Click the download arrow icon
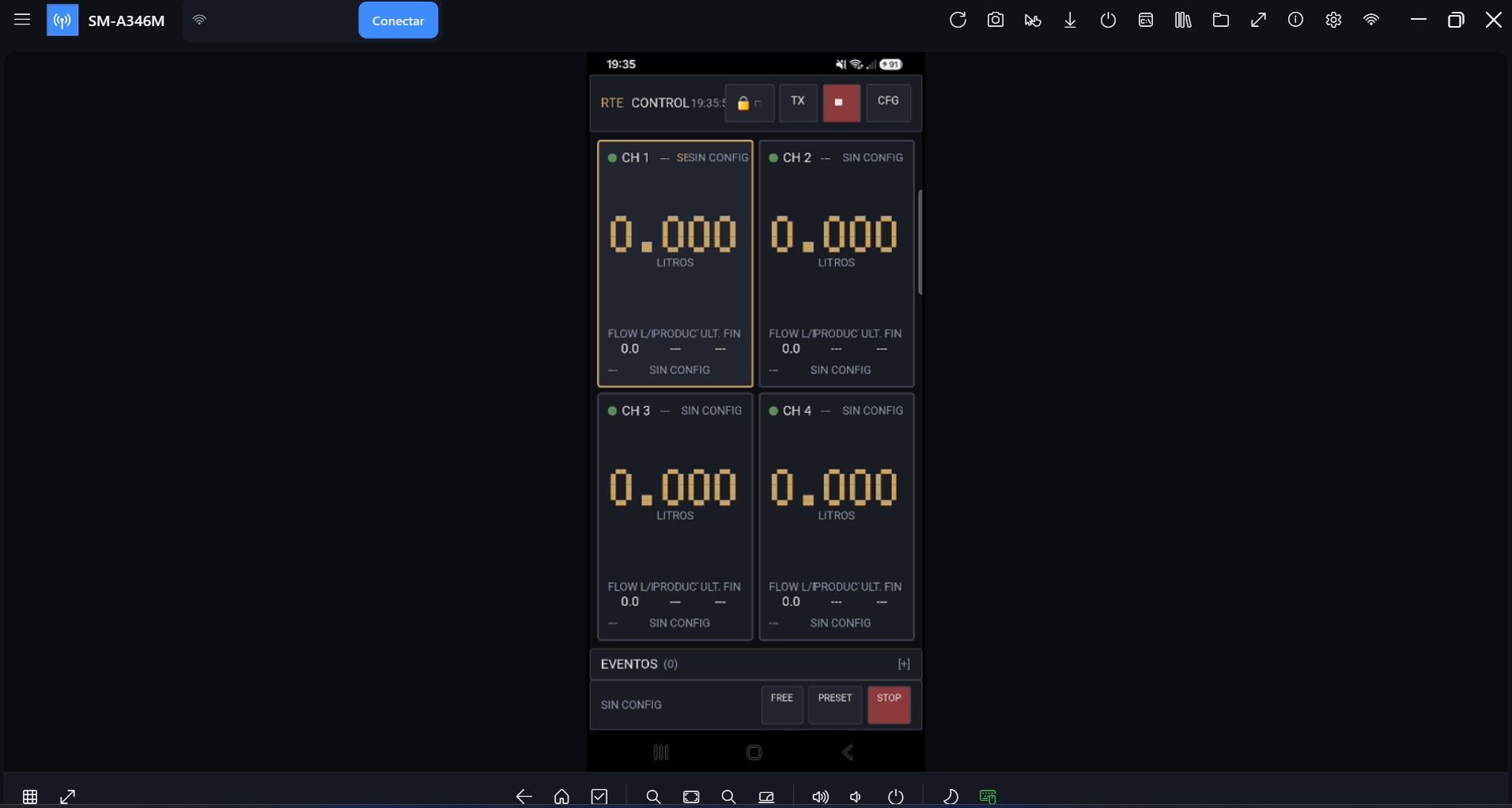 coord(1070,21)
